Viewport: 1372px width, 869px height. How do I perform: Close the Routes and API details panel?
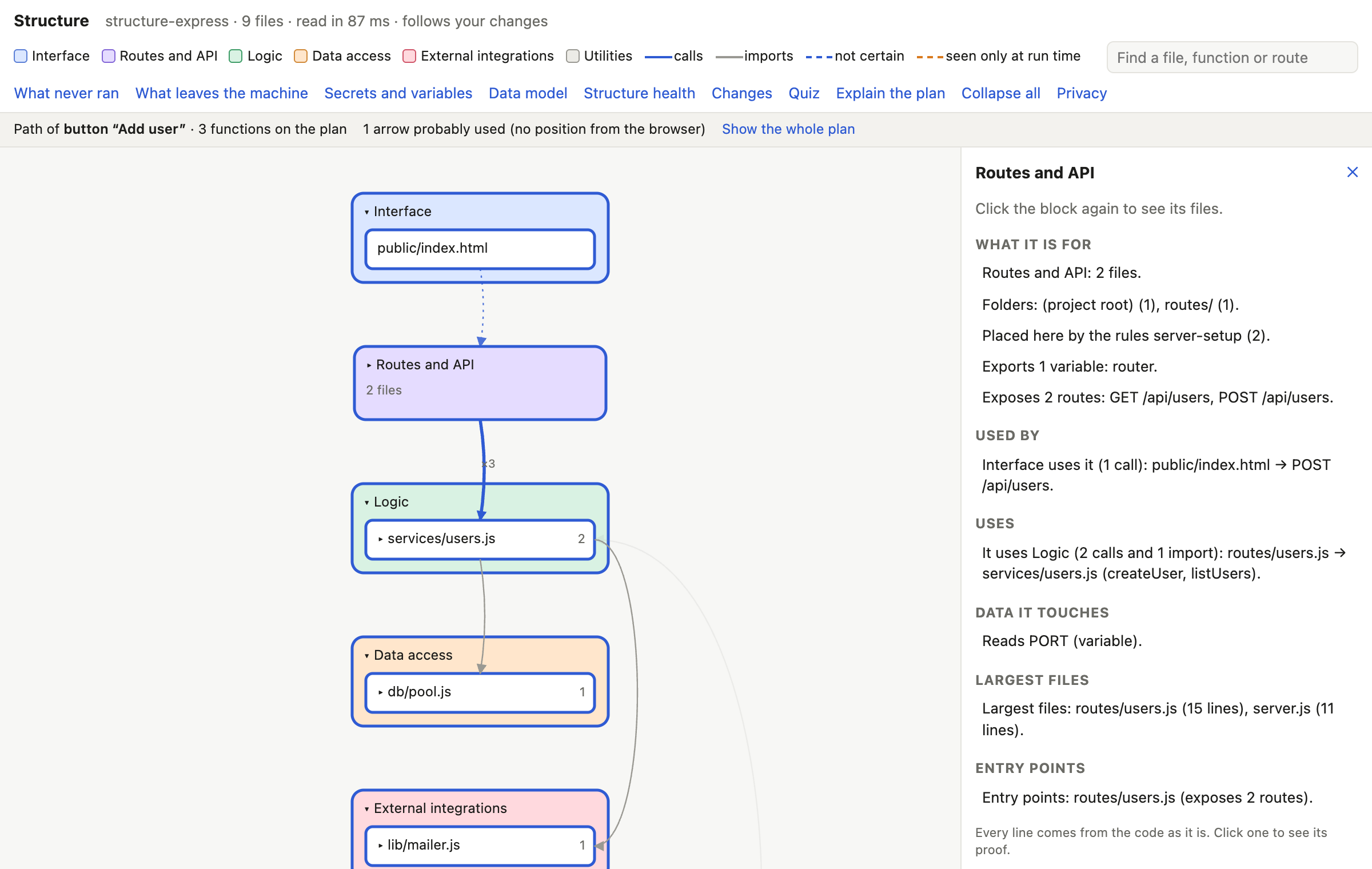click(1352, 172)
